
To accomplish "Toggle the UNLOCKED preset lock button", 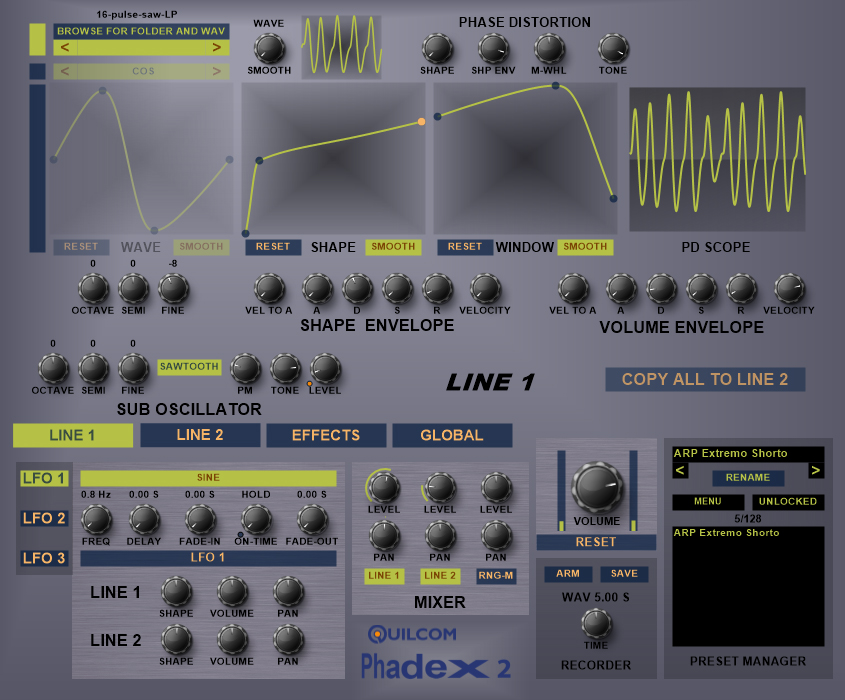I will coord(788,502).
